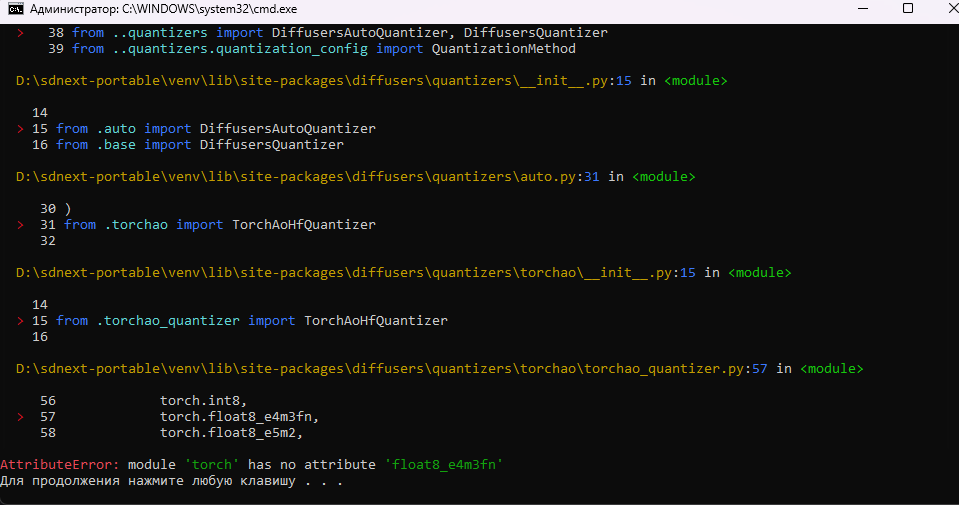Click the red 'AttributeError:' label
Screen dimensions: 959x505
coord(60,465)
